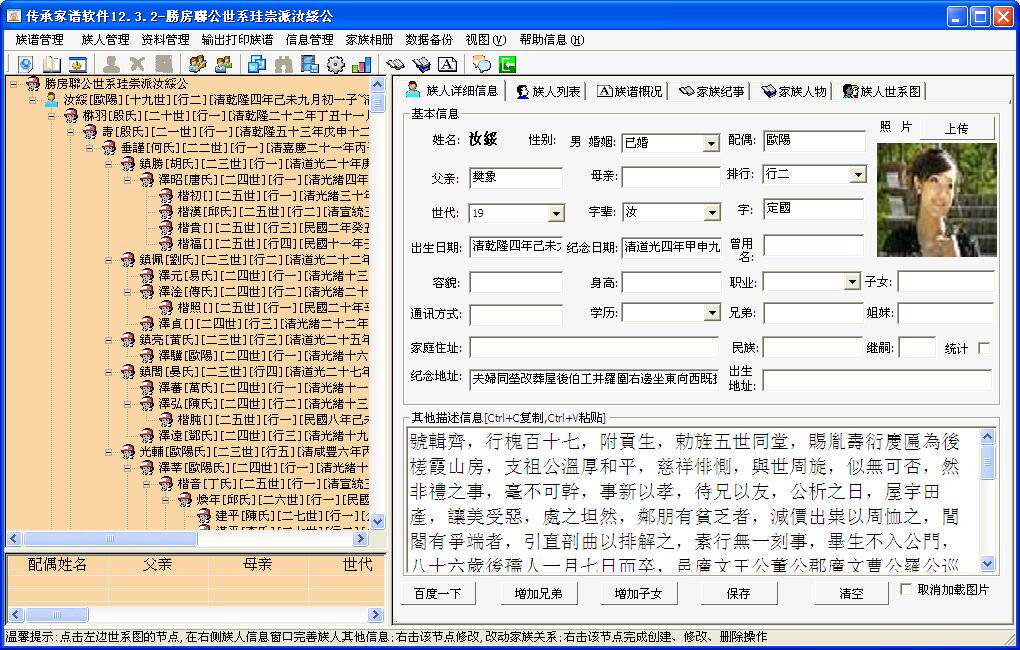Click the 配偶姓名 column header
This screenshot has height=650, width=1020.
[57, 564]
